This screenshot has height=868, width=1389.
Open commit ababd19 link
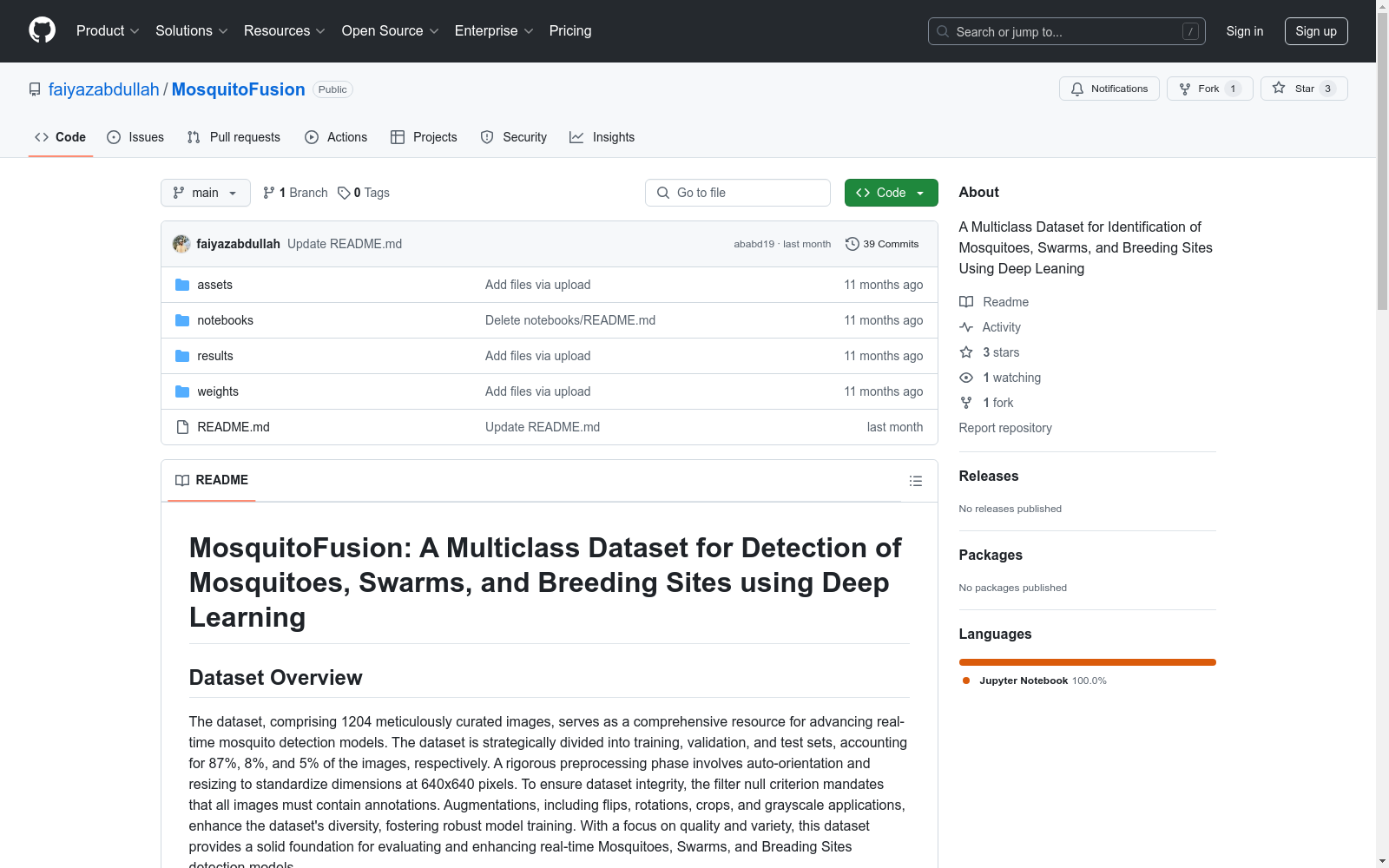tap(754, 244)
